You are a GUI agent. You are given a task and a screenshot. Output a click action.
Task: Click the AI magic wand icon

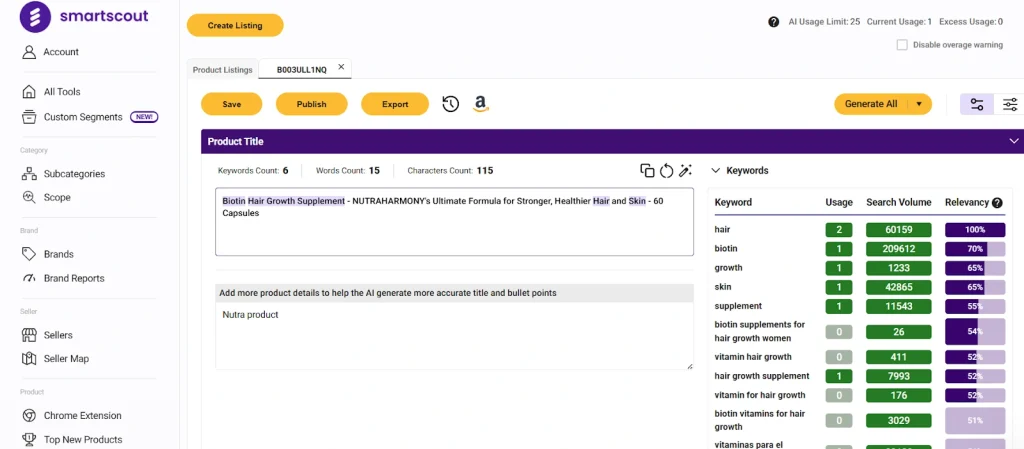(x=685, y=170)
